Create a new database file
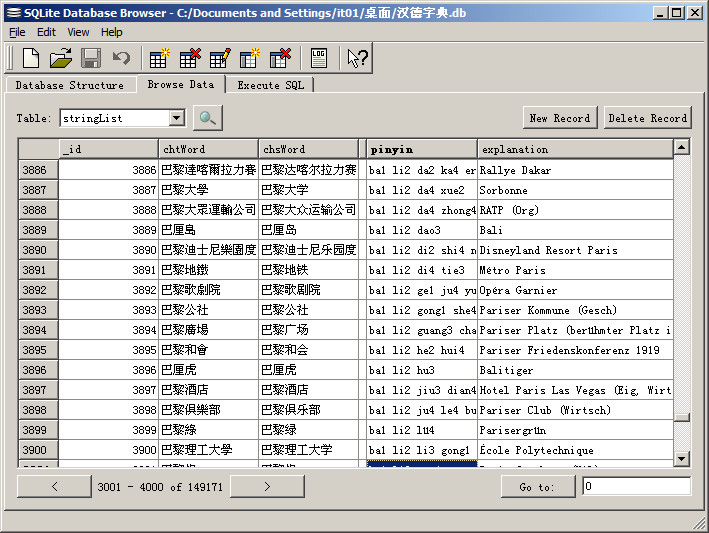 tap(31, 58)
